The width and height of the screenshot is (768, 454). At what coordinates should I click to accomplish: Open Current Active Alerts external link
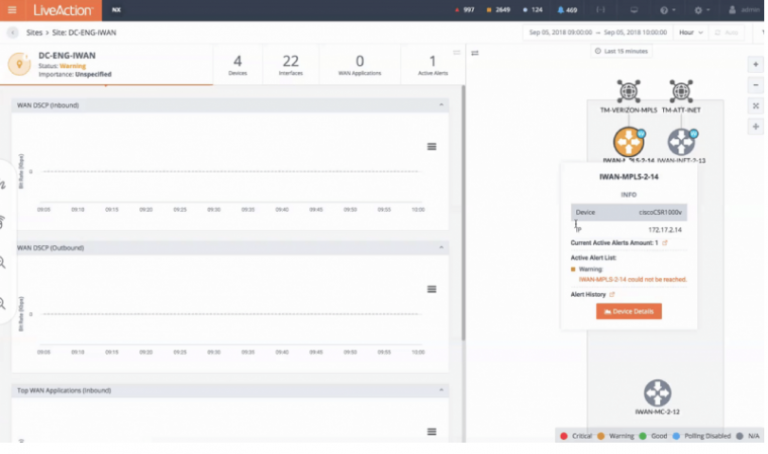[665, 242]
